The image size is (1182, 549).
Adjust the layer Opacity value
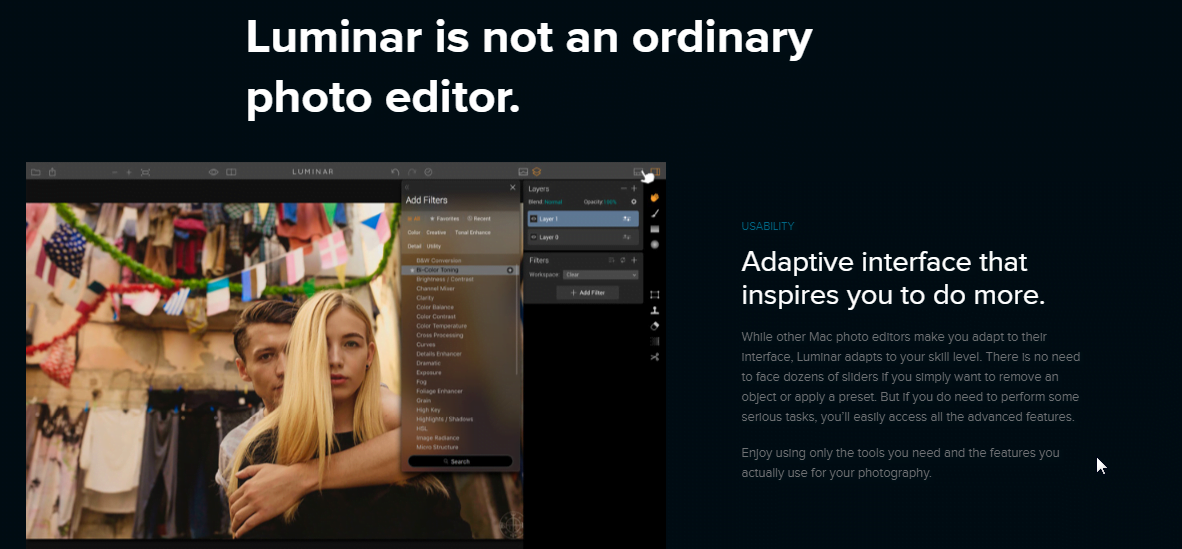click(610, 201)
